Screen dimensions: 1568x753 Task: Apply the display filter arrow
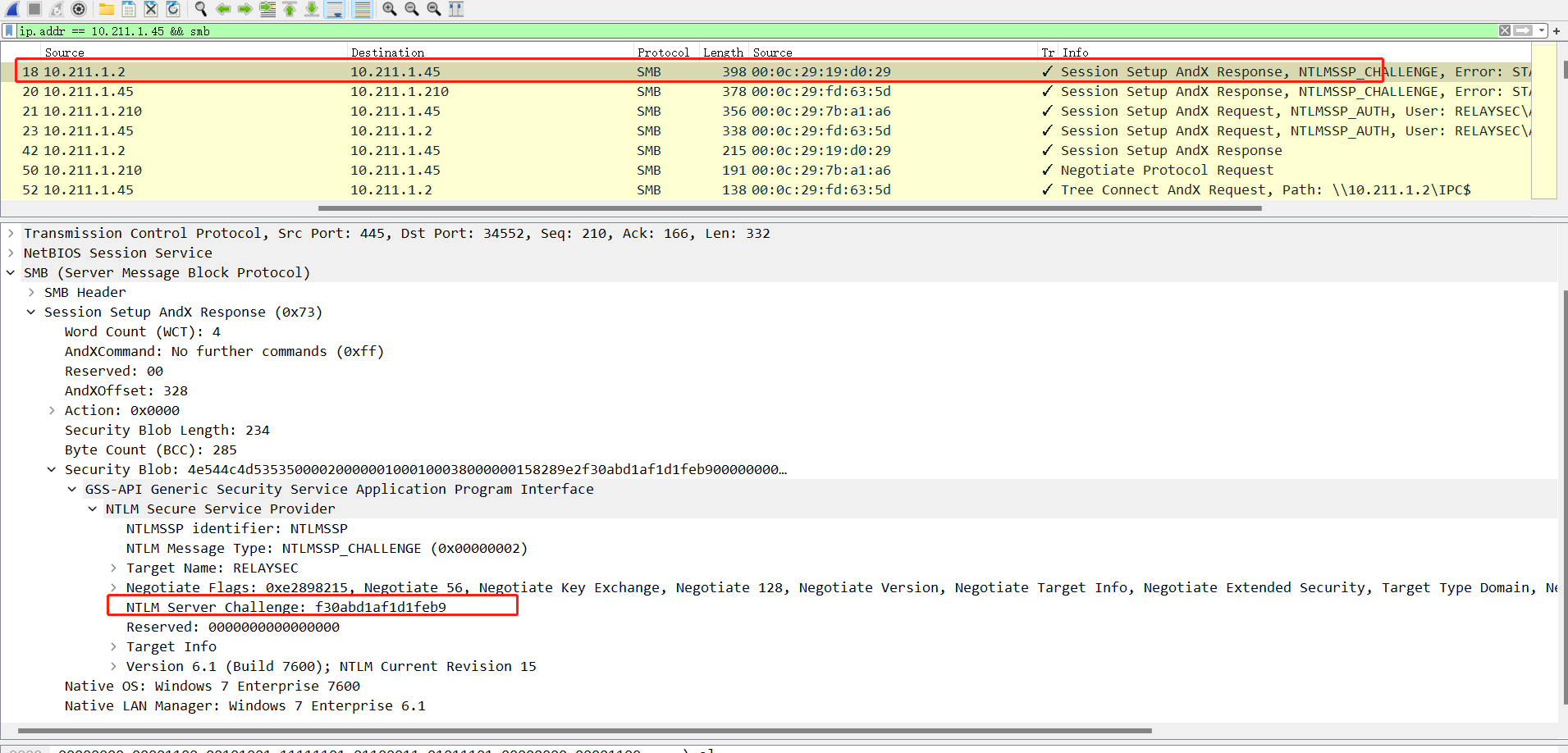[1524, 30]
